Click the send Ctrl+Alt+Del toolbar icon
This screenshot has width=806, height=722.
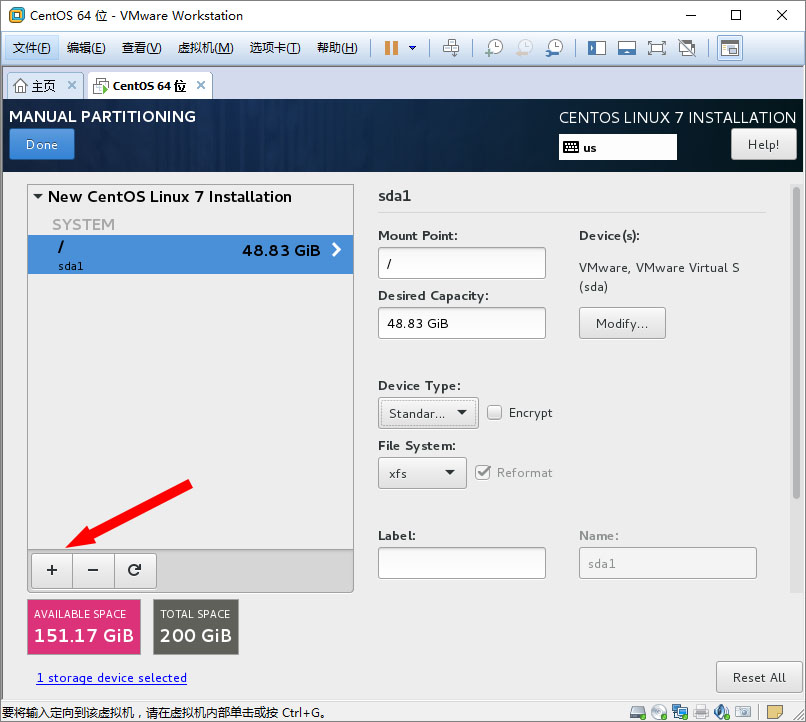click(x=451, y=48)
